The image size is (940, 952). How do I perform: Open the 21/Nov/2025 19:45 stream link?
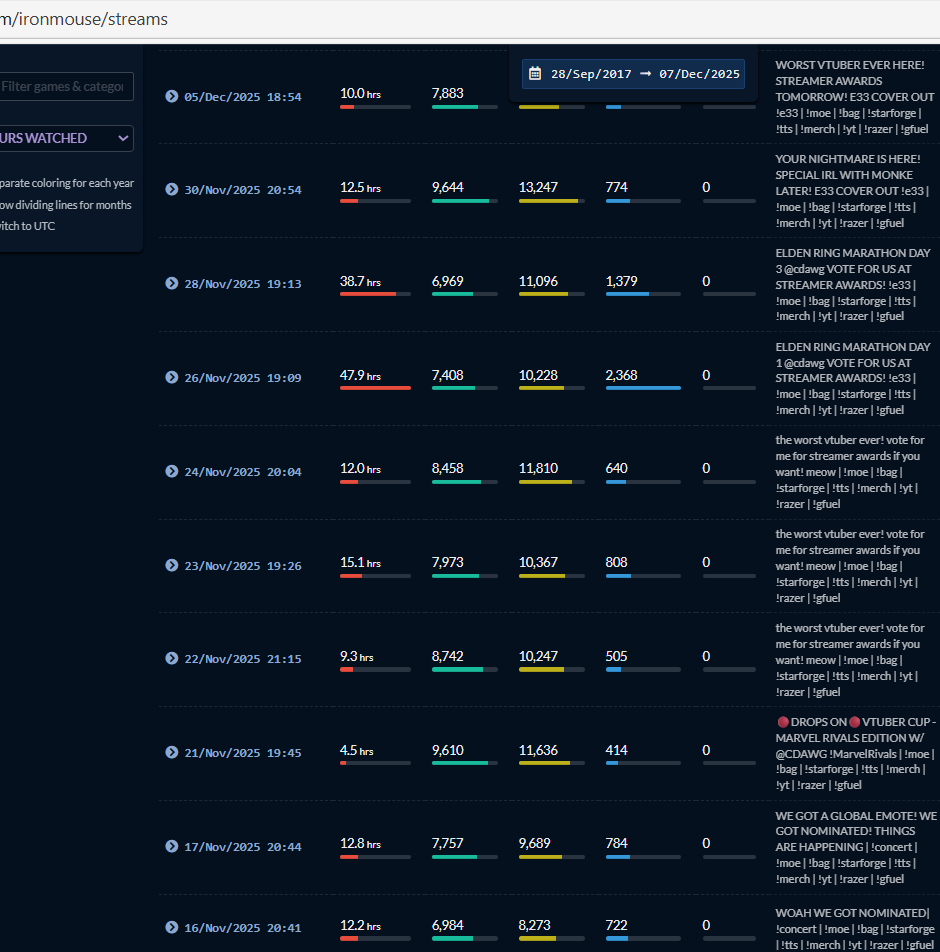243,753
